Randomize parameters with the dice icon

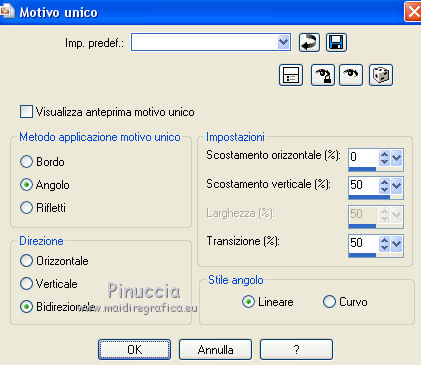tap(381, 75)
